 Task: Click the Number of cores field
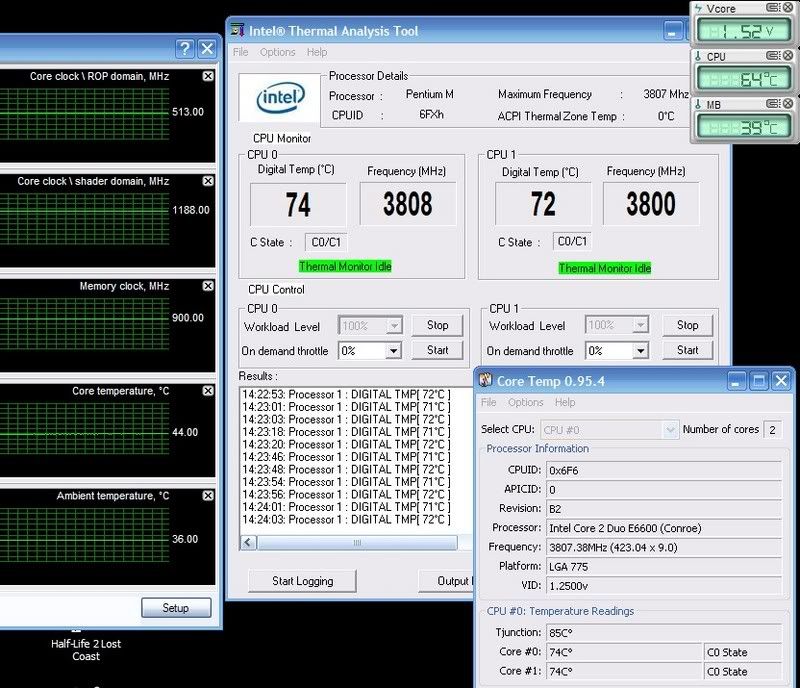click(772, 430)
